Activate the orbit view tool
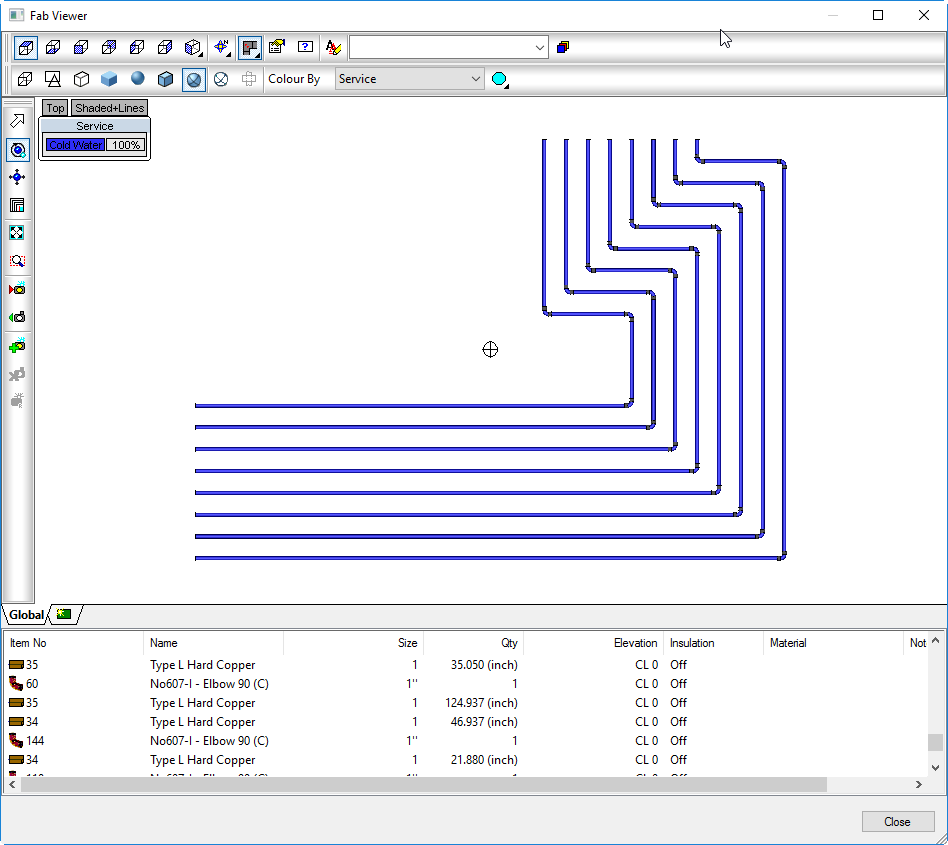Screen dimensions: 948x845 pyautogui.click(x=17, y=150)
